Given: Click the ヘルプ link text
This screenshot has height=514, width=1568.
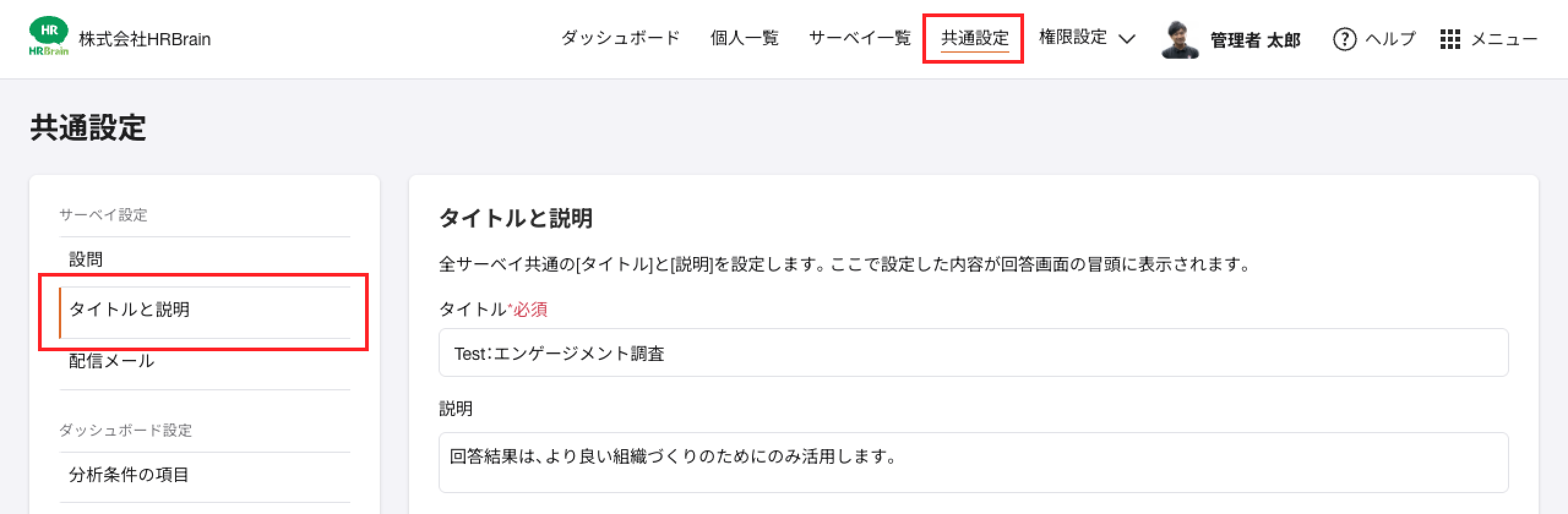Looking at the screenshot, I should 1390,39.
